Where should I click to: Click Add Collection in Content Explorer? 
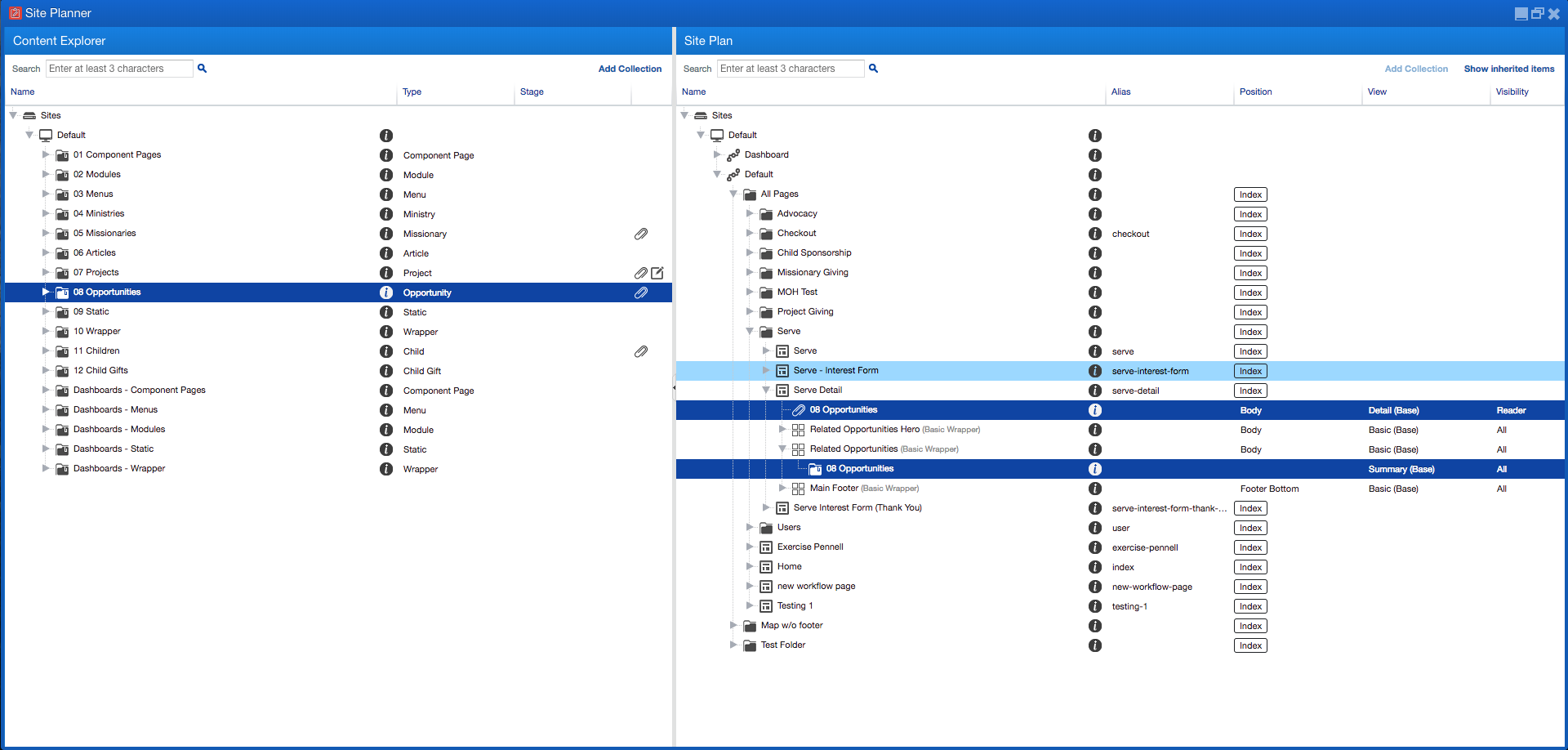tap(630, 69)
